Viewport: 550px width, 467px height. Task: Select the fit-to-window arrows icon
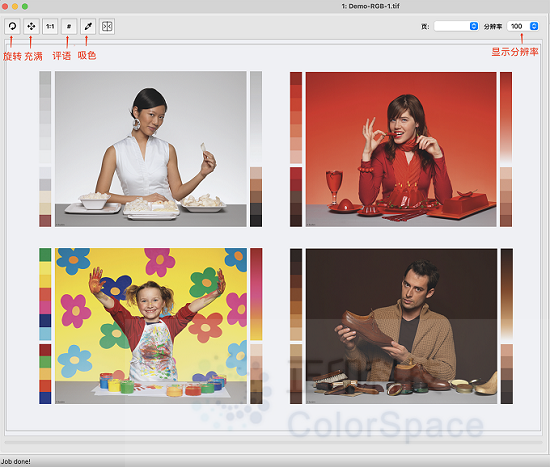click(31, 26)
